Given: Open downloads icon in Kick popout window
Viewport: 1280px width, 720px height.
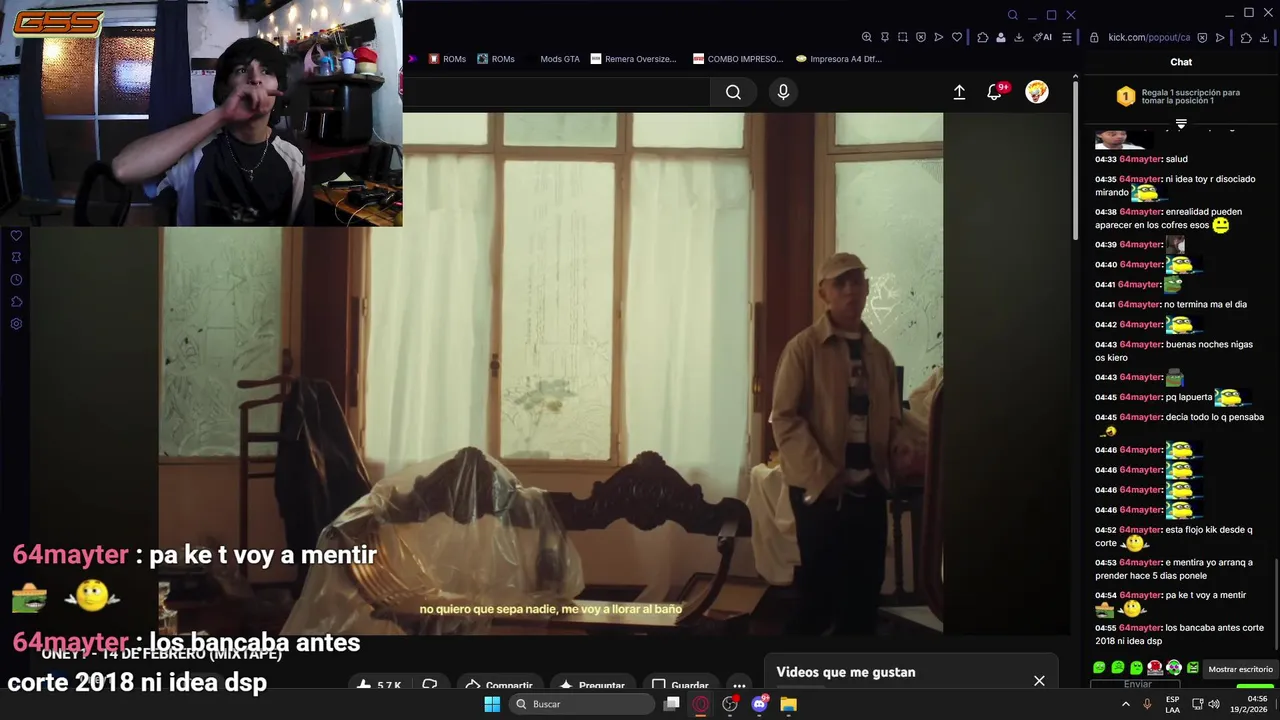Looking at the screenshot, I should pyautogui.click(x=1264, y=37).
